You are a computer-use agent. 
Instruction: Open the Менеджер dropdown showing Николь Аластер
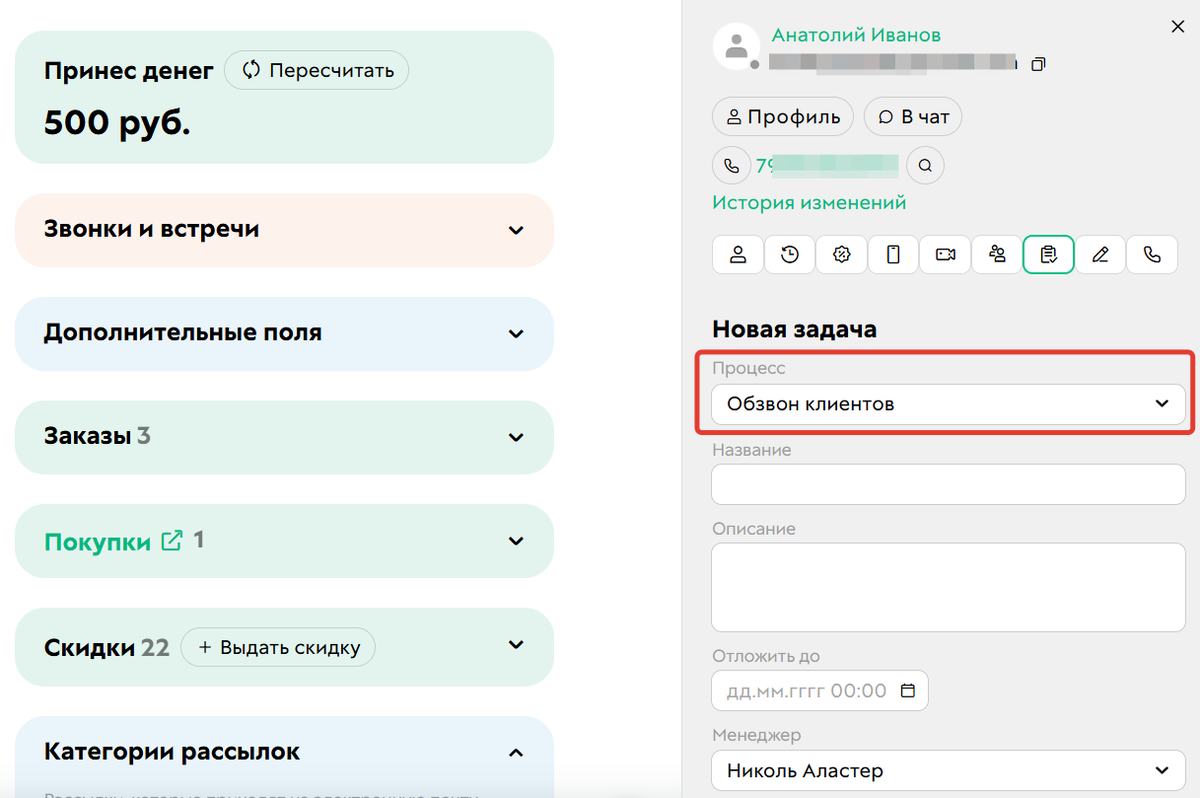946,770
